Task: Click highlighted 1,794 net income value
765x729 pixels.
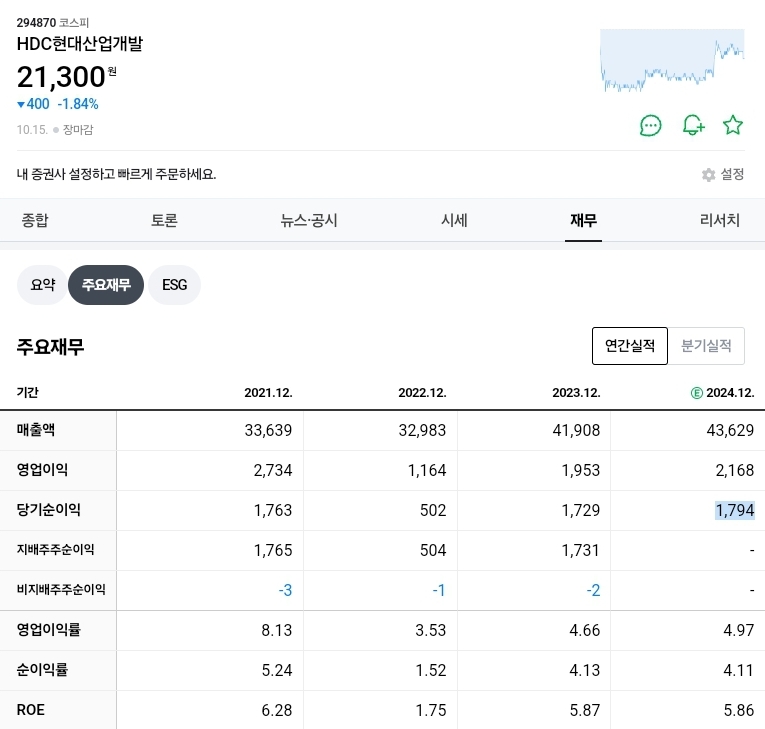Action: pos(735,510)
